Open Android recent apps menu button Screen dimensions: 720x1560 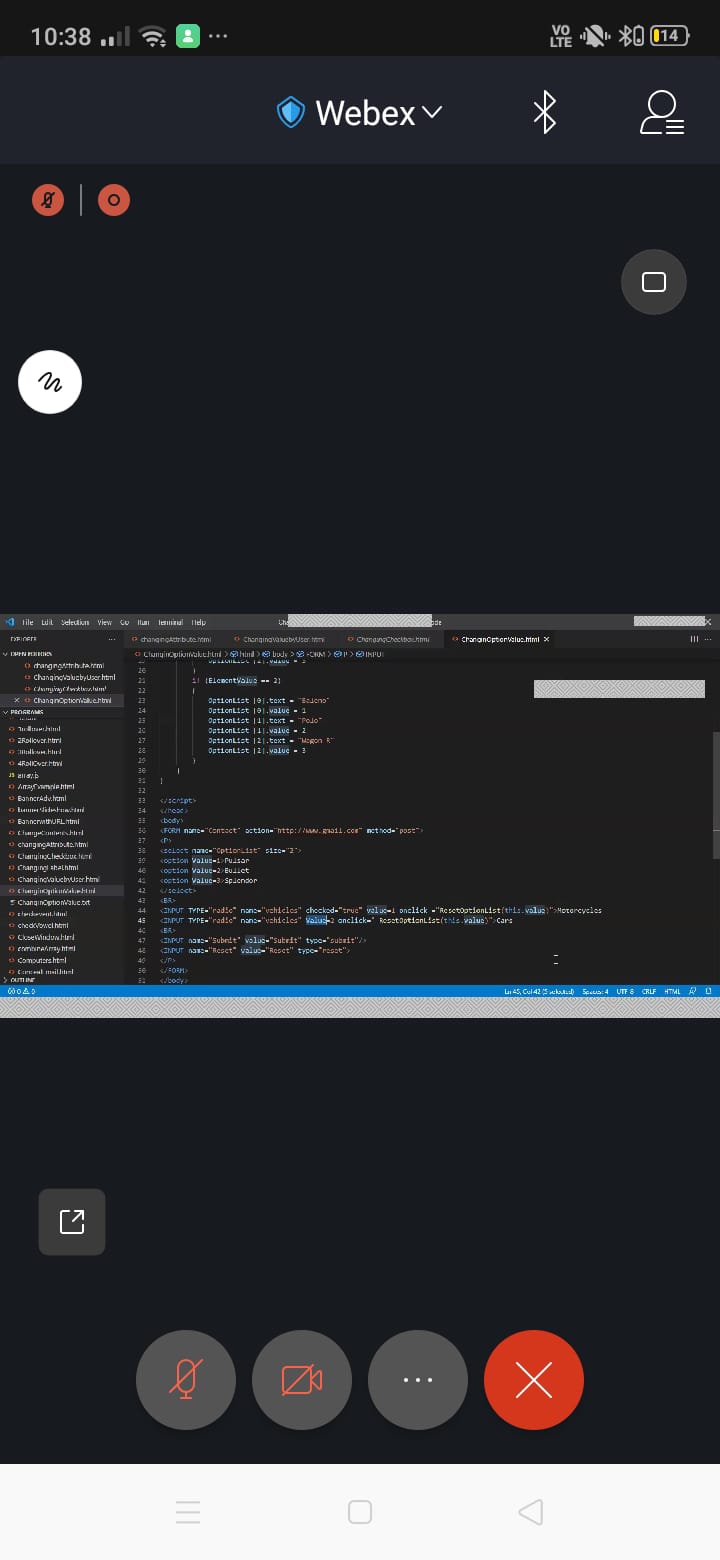point(188,1512)
